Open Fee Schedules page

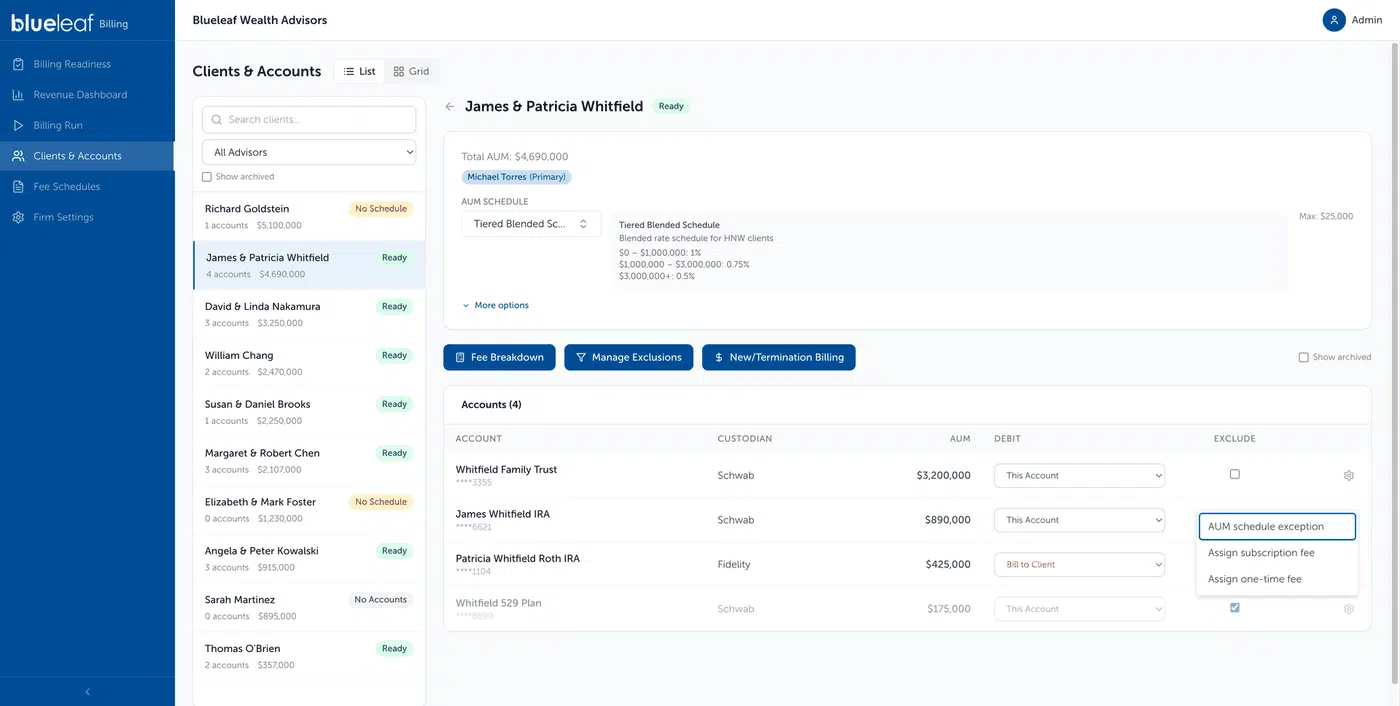point(87,187)
